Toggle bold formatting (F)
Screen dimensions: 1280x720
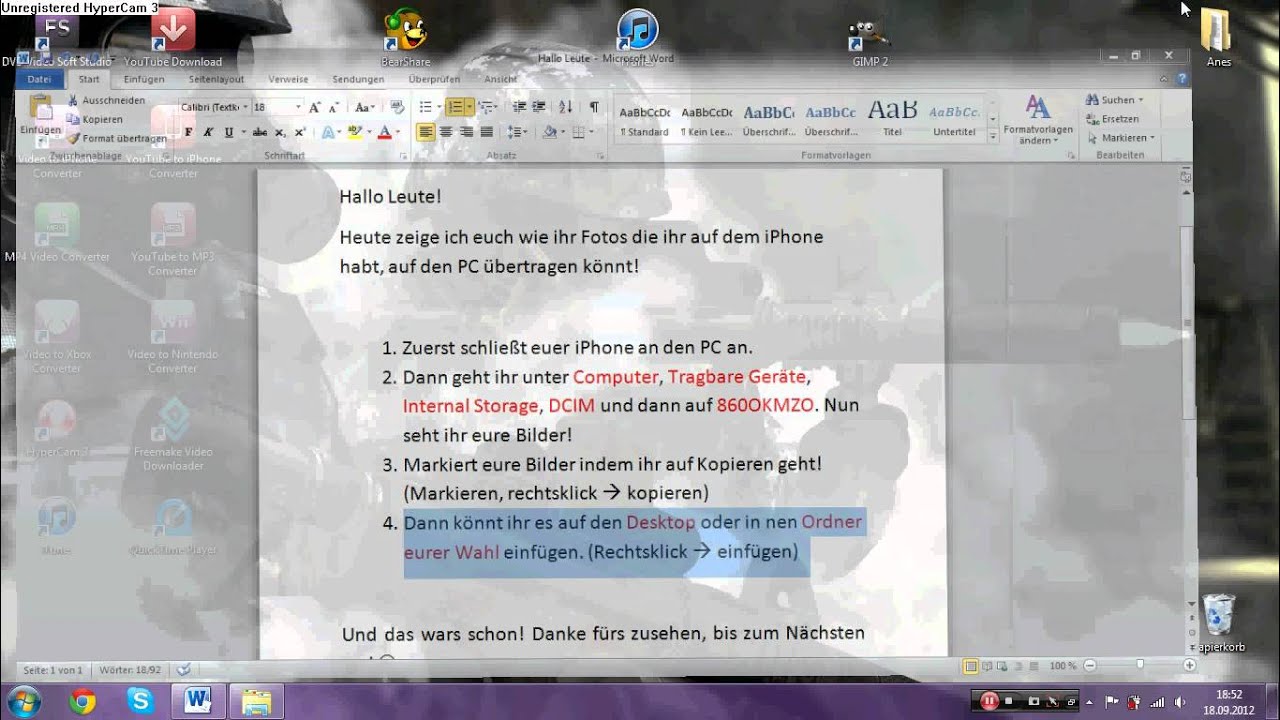pyautogui.click(x=188, y=132)
